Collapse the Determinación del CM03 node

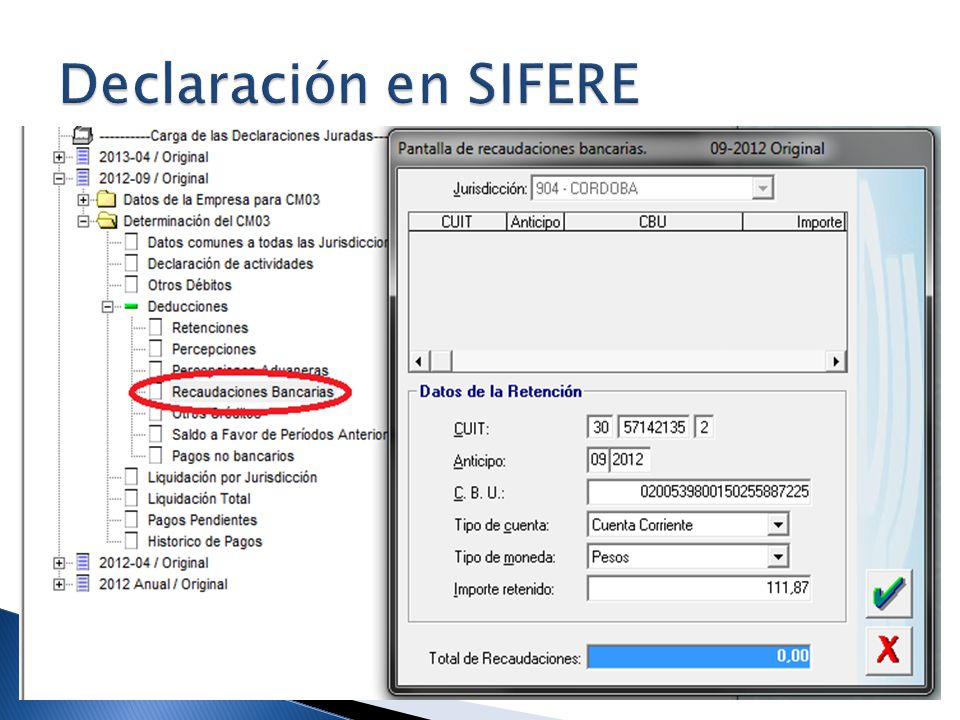[83, 221]
